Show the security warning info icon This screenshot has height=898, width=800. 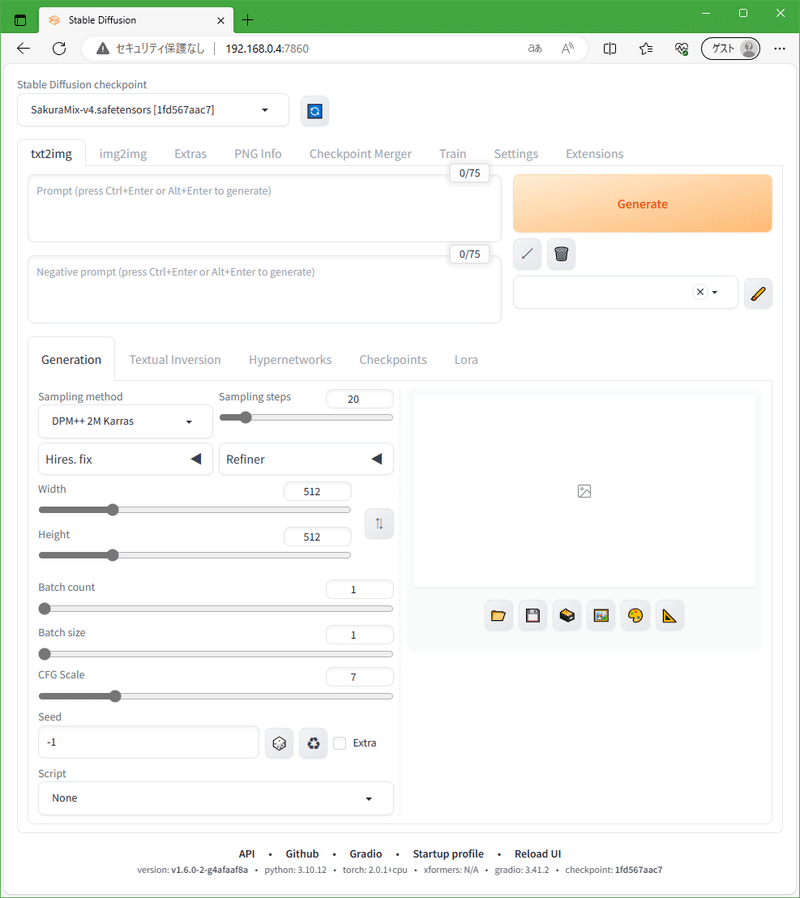coord(103,49)
